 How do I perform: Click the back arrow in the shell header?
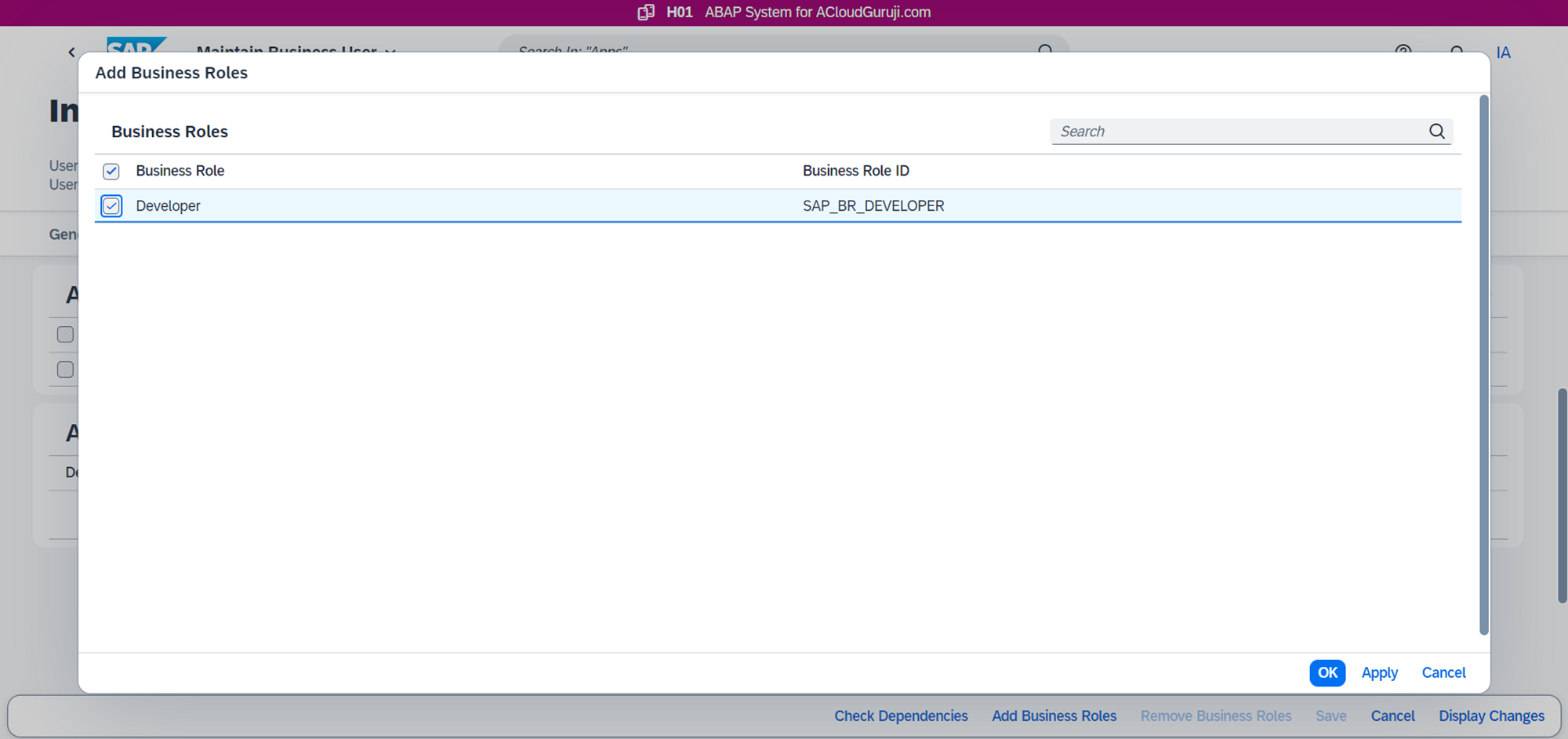72,52
